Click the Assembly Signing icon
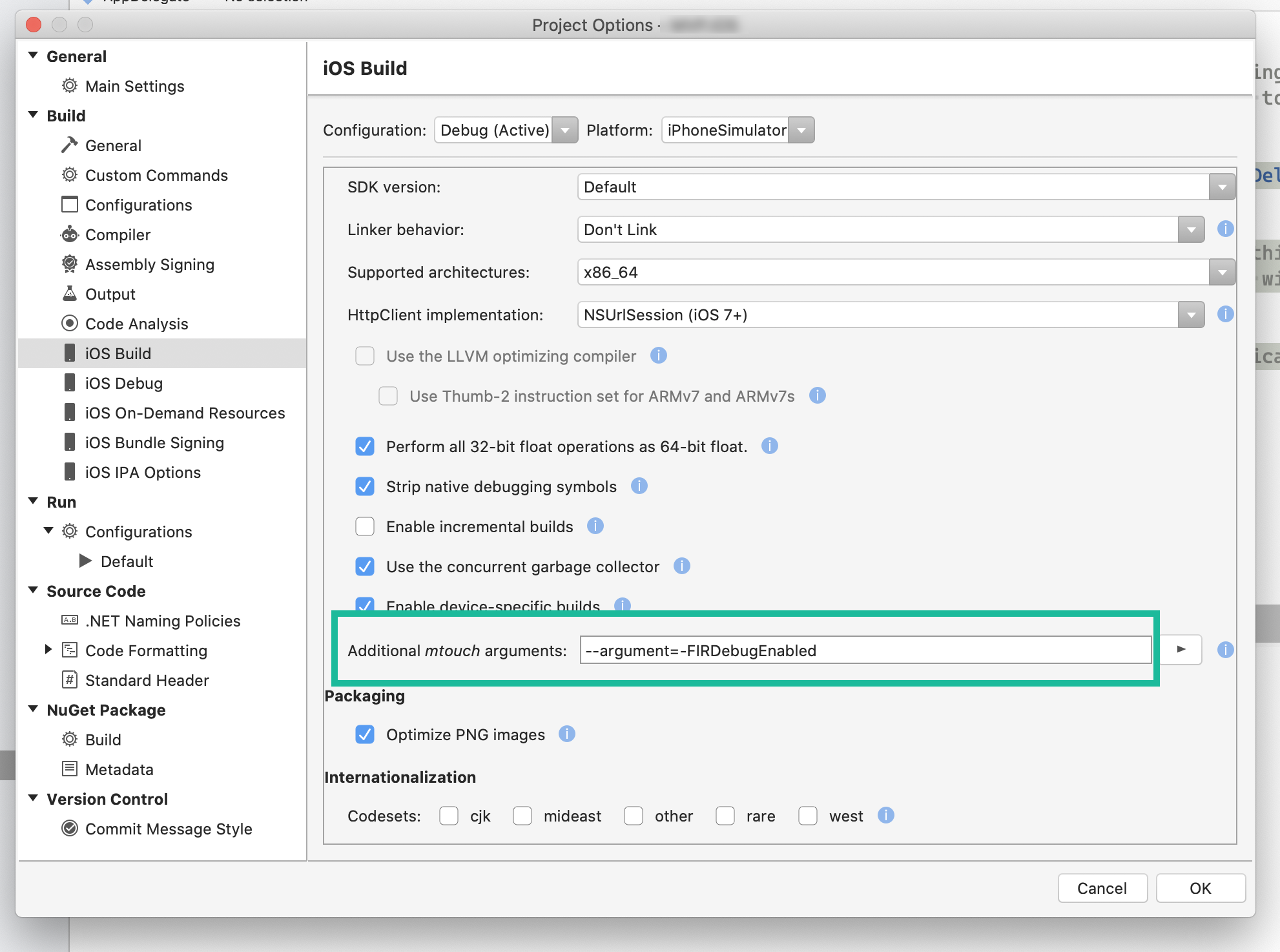This screenshot has height=952, width=1280. [66, 264]
